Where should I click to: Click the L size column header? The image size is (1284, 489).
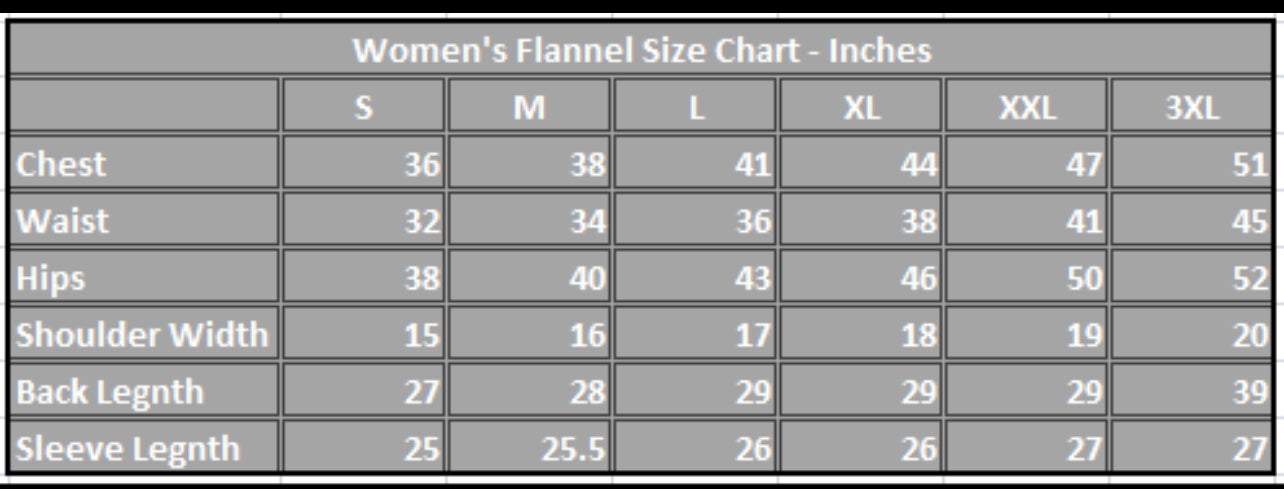click(x=696, y=107)
